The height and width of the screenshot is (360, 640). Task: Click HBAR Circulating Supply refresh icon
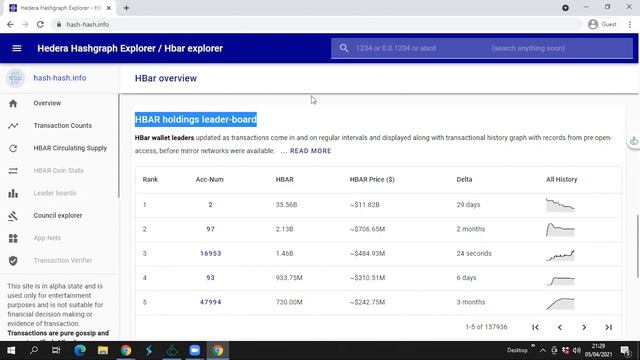13,148
